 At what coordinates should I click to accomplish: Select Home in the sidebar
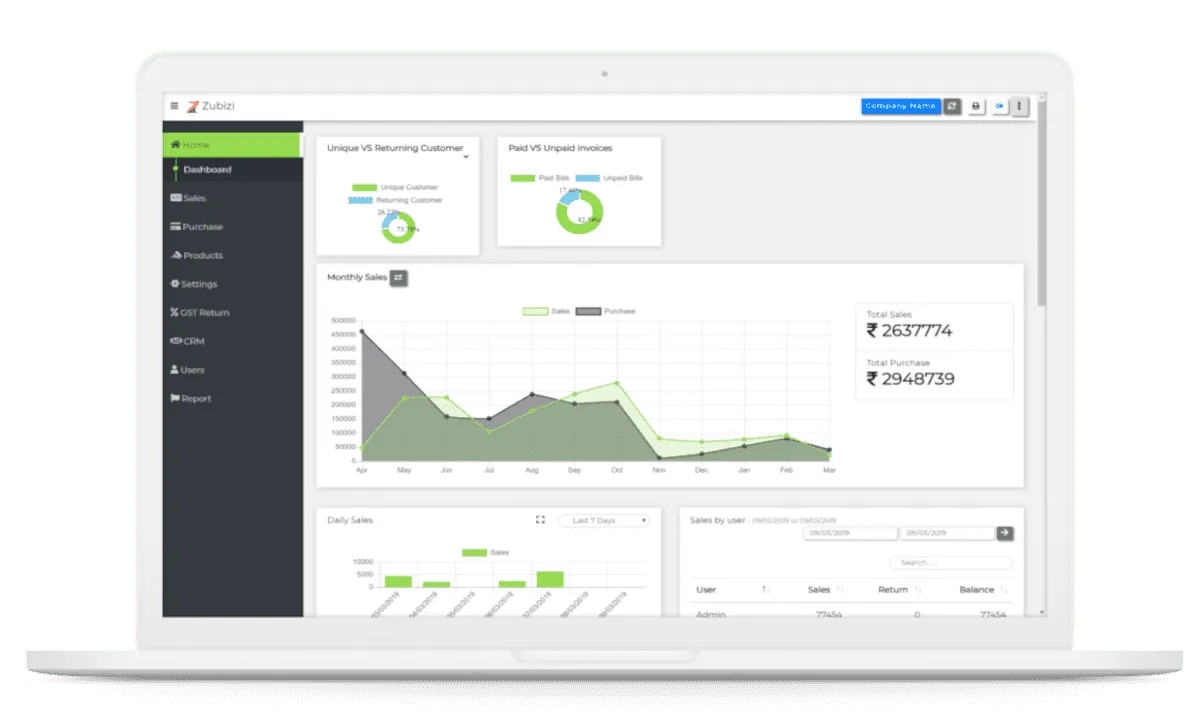pyautogui.click(x=233, y=145)
